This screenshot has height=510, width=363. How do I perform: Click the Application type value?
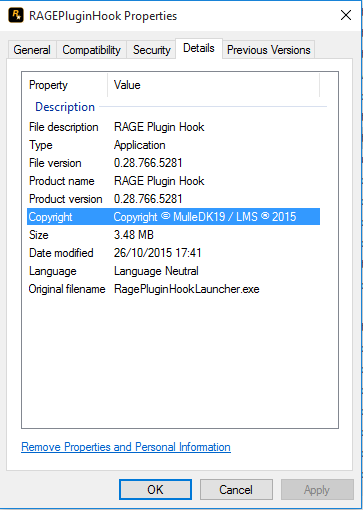140,145
